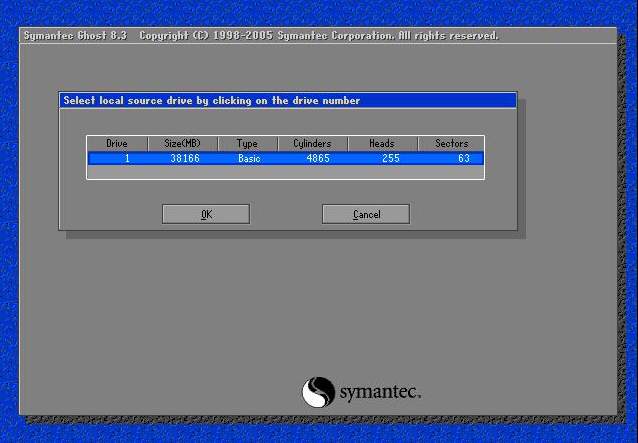Click the Size(MB) column header
638x443 pixels.
(x=181, y=143)
